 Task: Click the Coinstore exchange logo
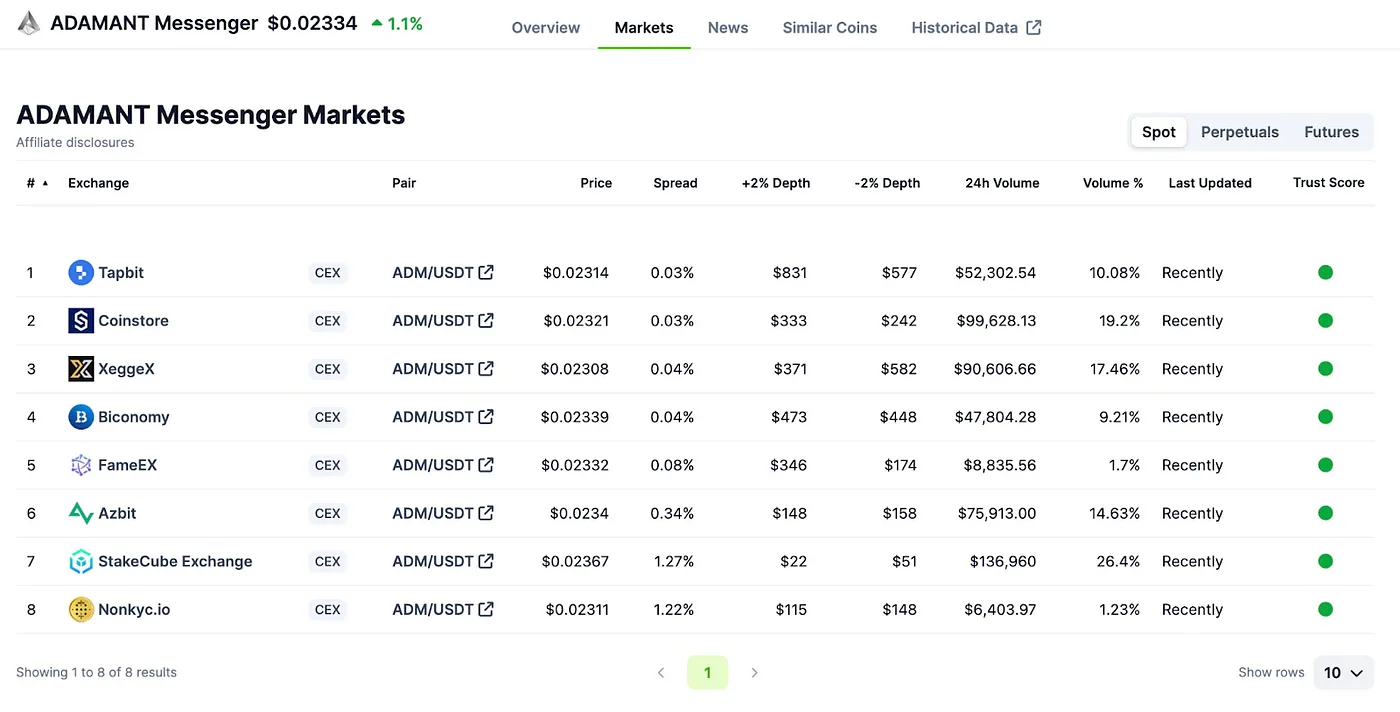81,320
